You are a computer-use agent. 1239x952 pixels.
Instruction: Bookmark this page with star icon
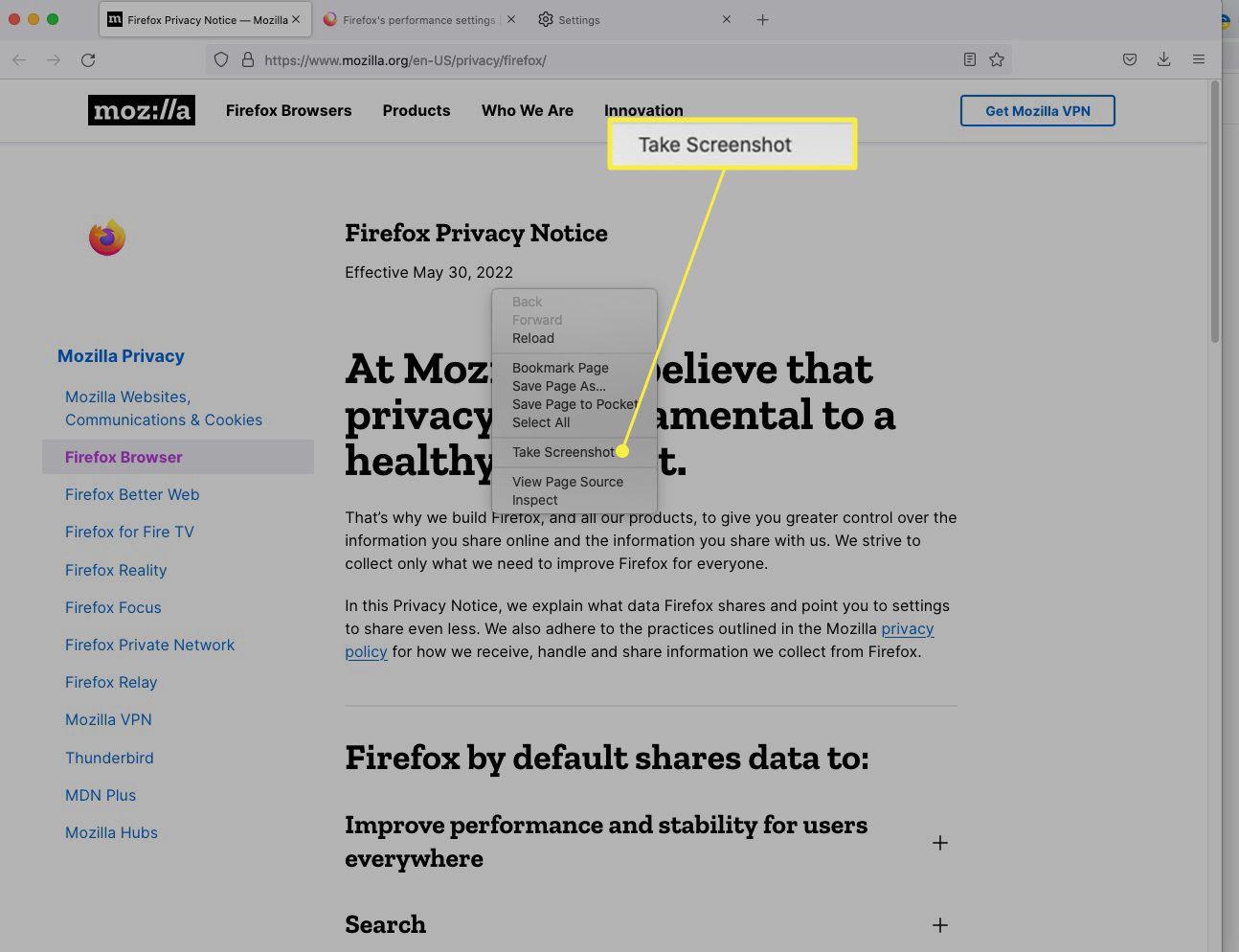(x=997, y=59)
